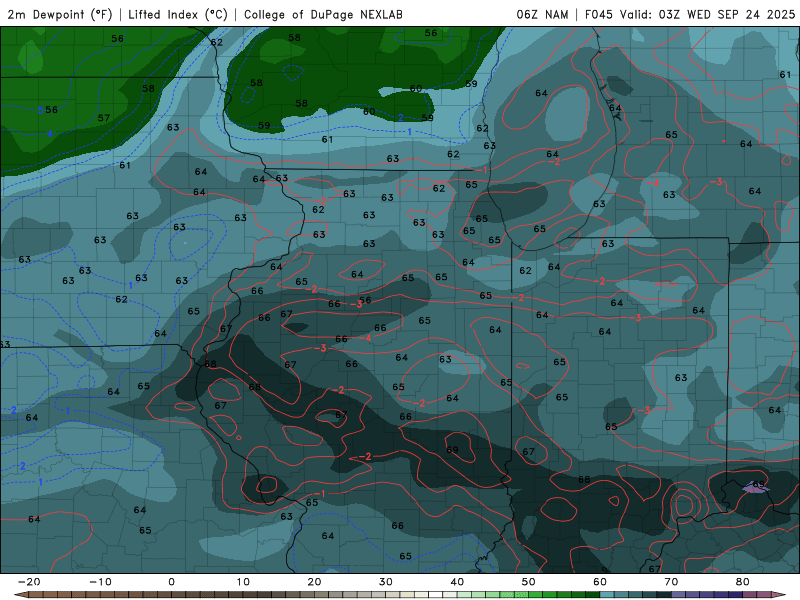Click the 60 label on the color scale

(x=600, y=582)
